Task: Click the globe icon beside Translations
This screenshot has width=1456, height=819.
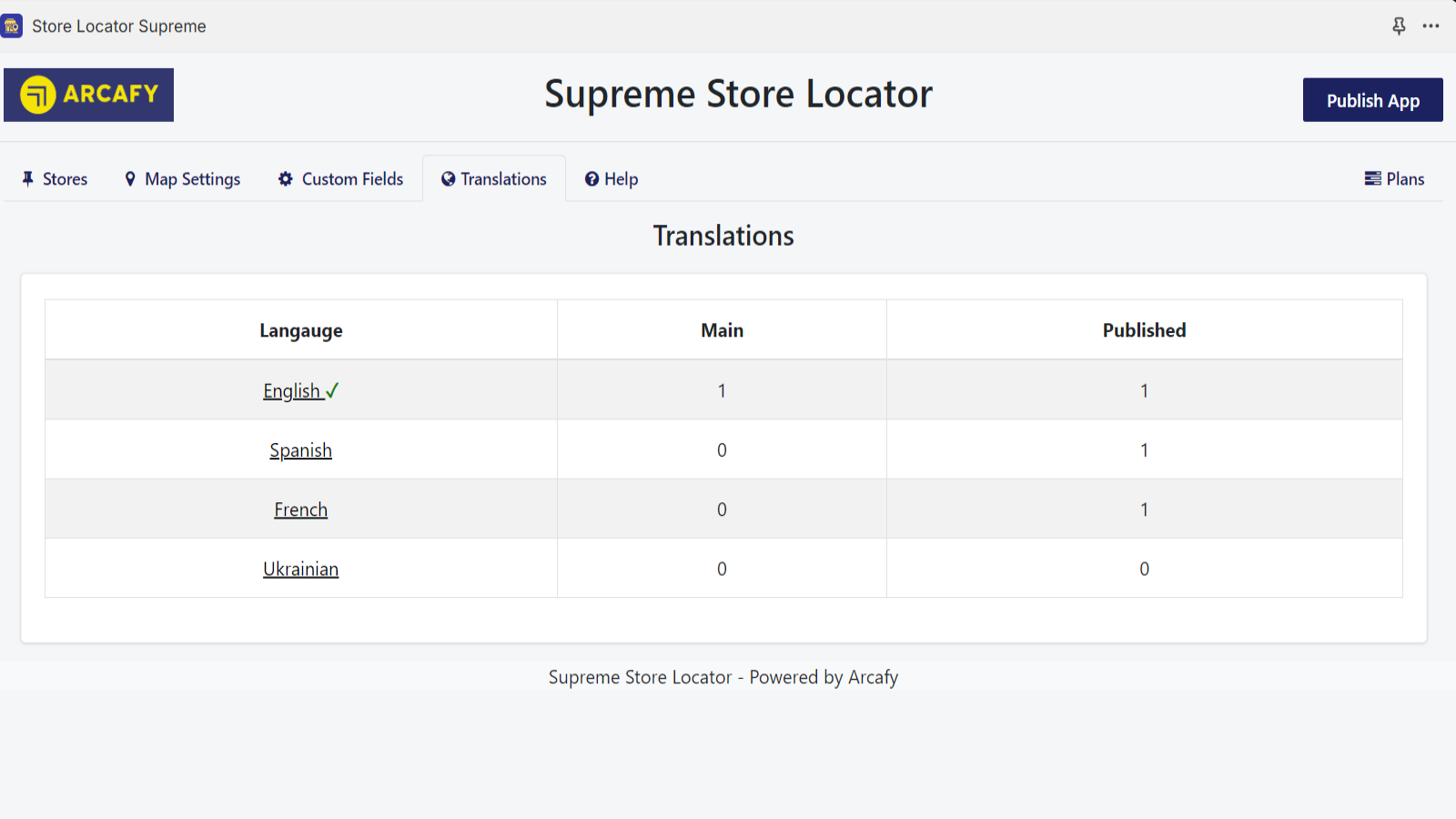Action: 448,179
